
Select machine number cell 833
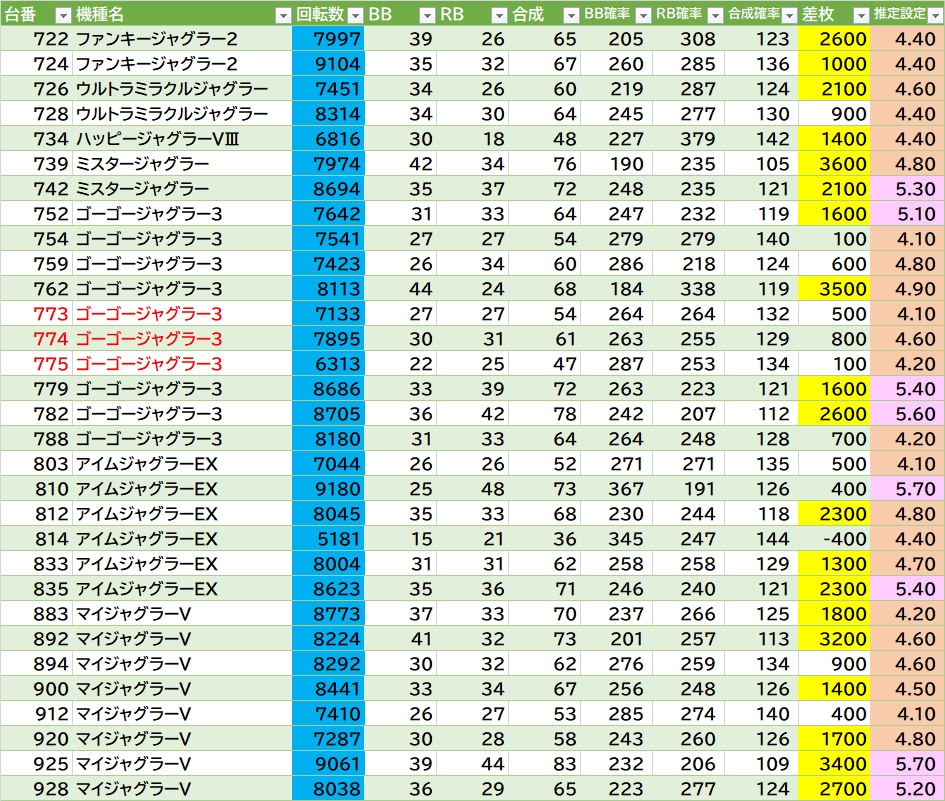(36, 564)
